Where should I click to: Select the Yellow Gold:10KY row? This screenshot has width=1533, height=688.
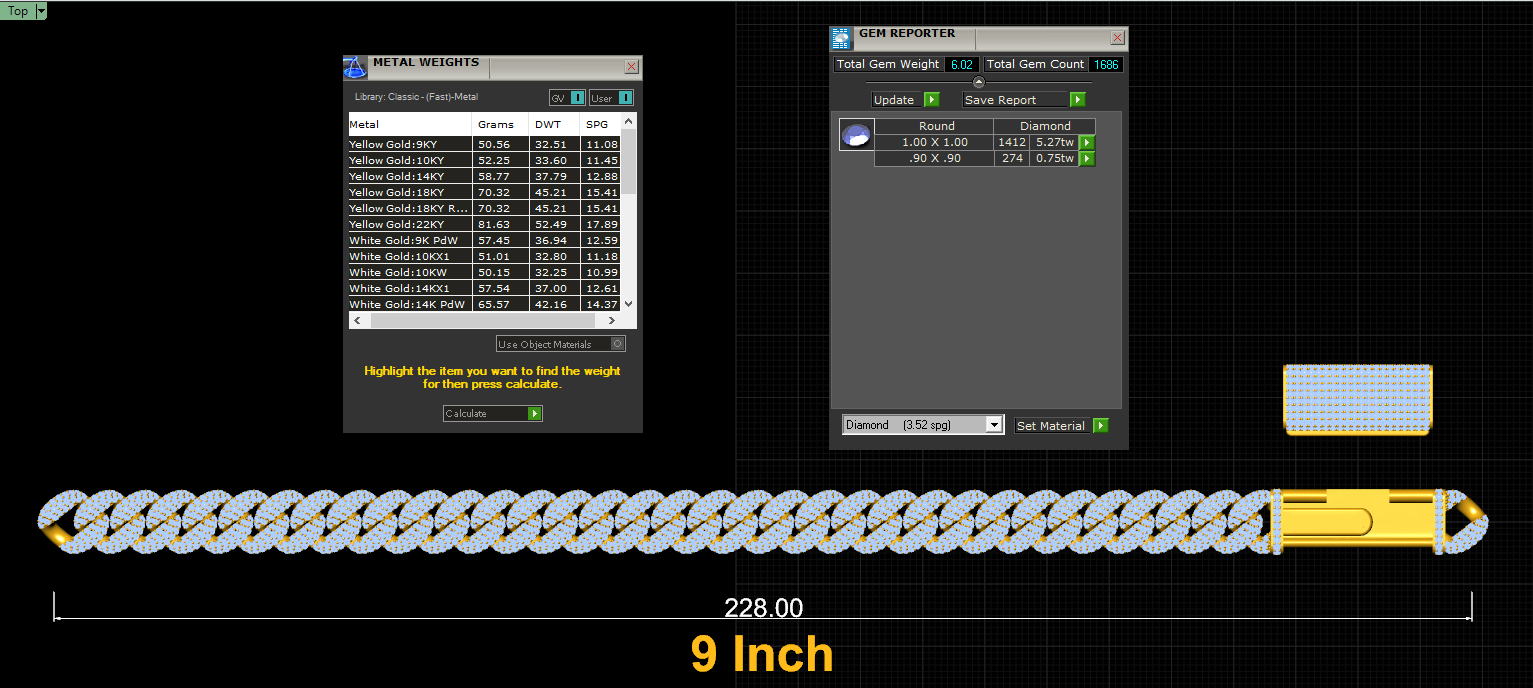(x=484, y=160)
